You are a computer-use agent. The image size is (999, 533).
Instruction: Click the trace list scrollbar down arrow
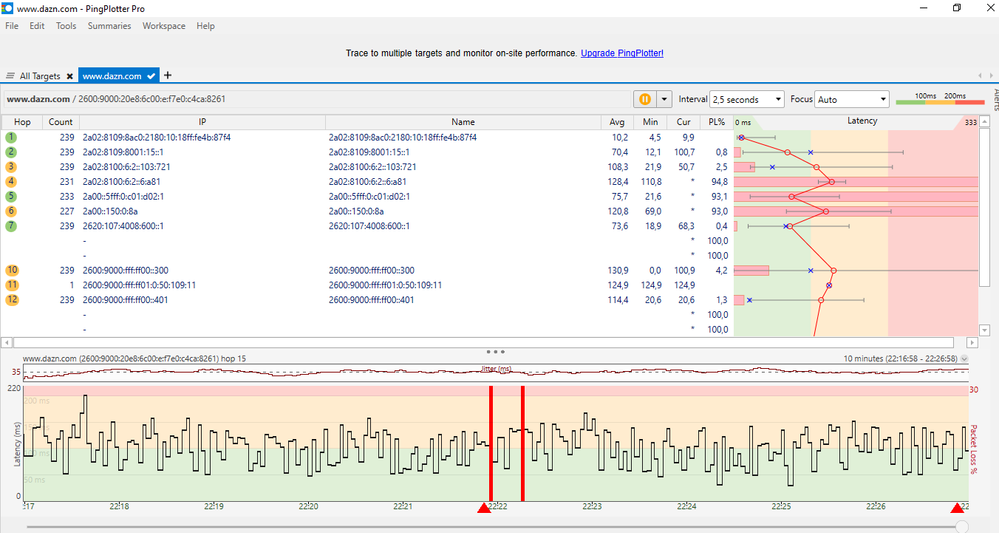pyautogui.click(x=984, y=330)
